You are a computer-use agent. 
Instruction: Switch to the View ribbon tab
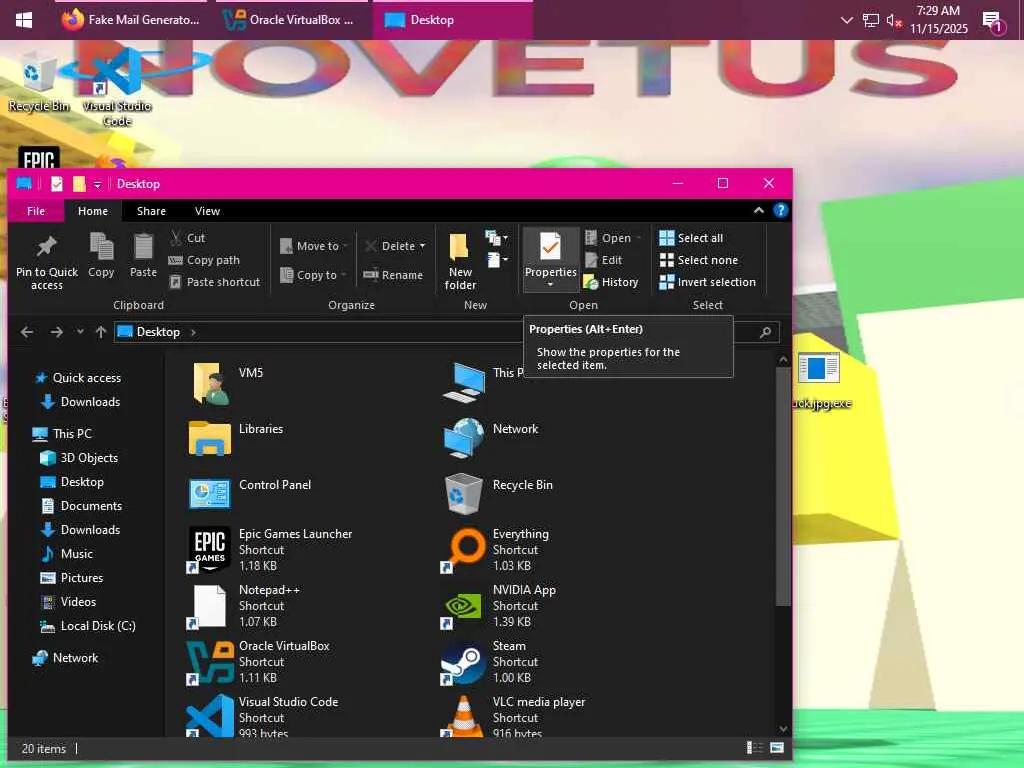pyautogui.click(x=207, y=211)
